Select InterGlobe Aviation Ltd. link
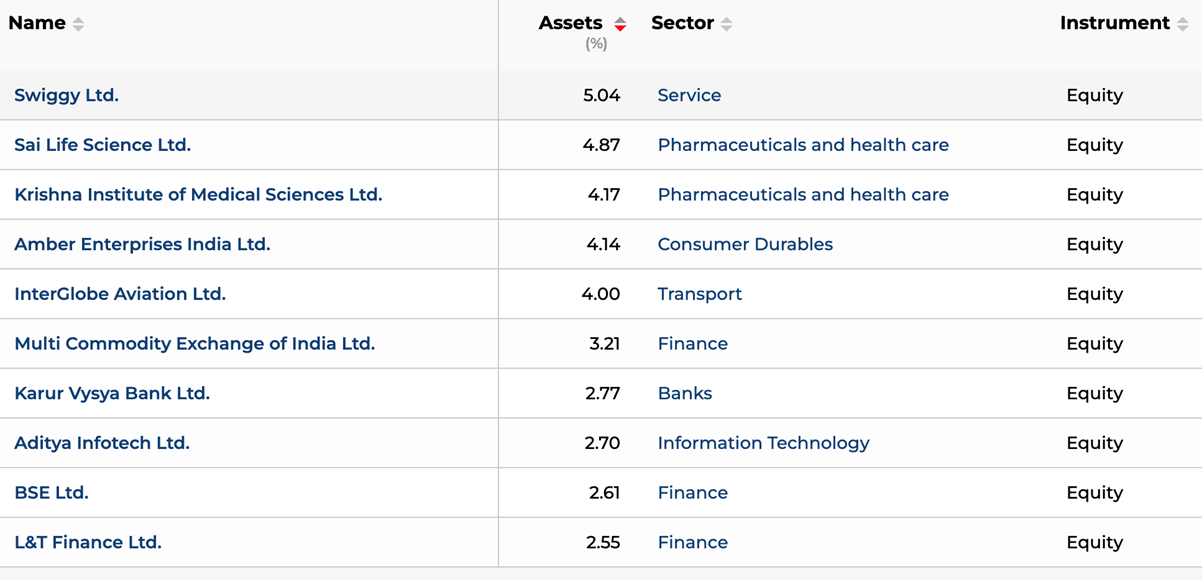The height and width of the screenshot is (580, 1202). [x=120, y=294]
